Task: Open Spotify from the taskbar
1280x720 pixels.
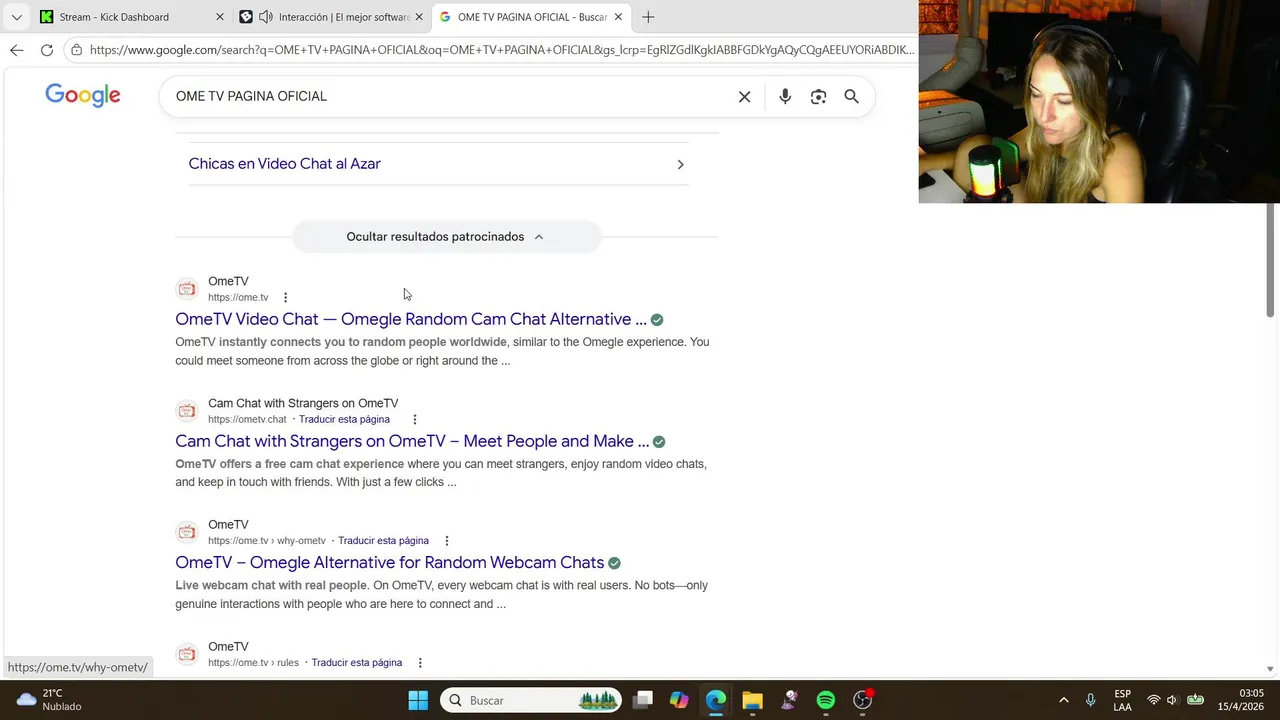Action: [826, 700]
